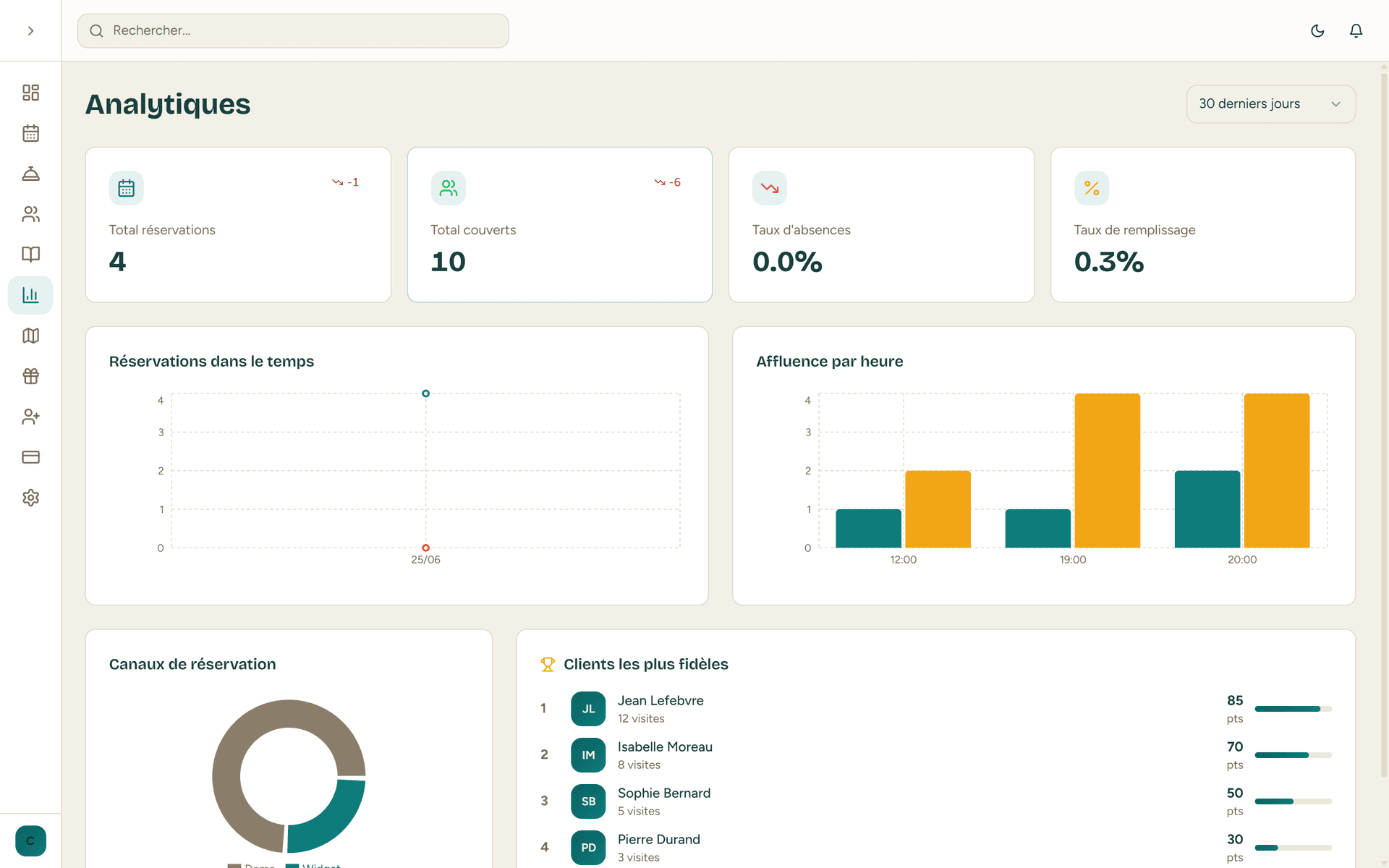Click Isabelle Moreau's 70 pts progress bar
The height and width of the screenshot is (868, 1389).
click(1293, 755)
